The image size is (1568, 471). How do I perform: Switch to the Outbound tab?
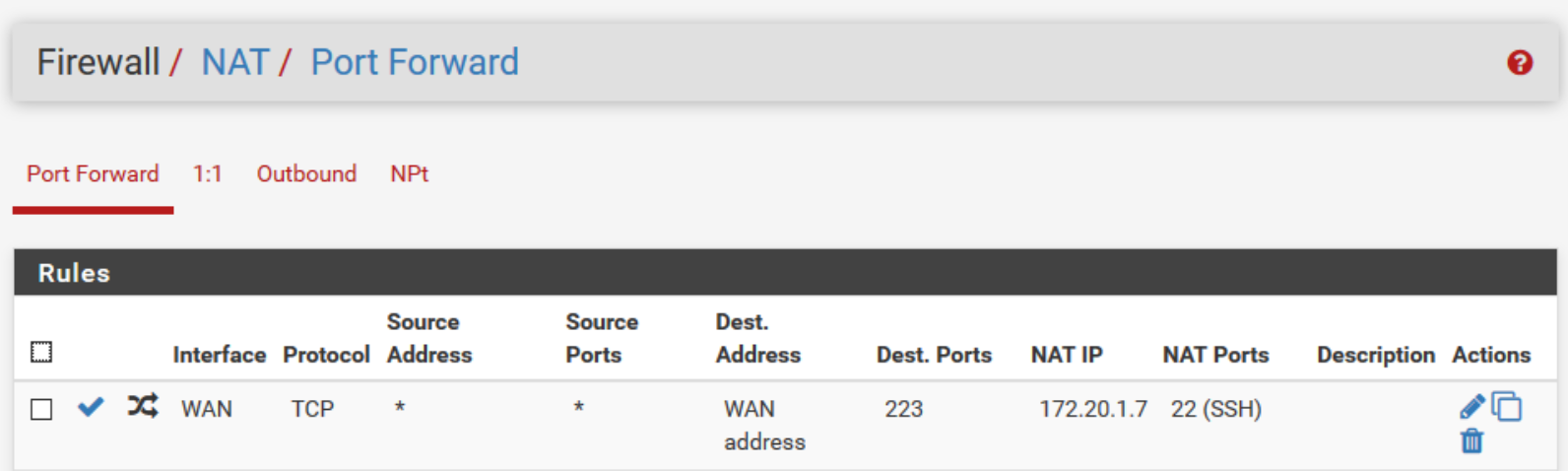tap(306, 174)
